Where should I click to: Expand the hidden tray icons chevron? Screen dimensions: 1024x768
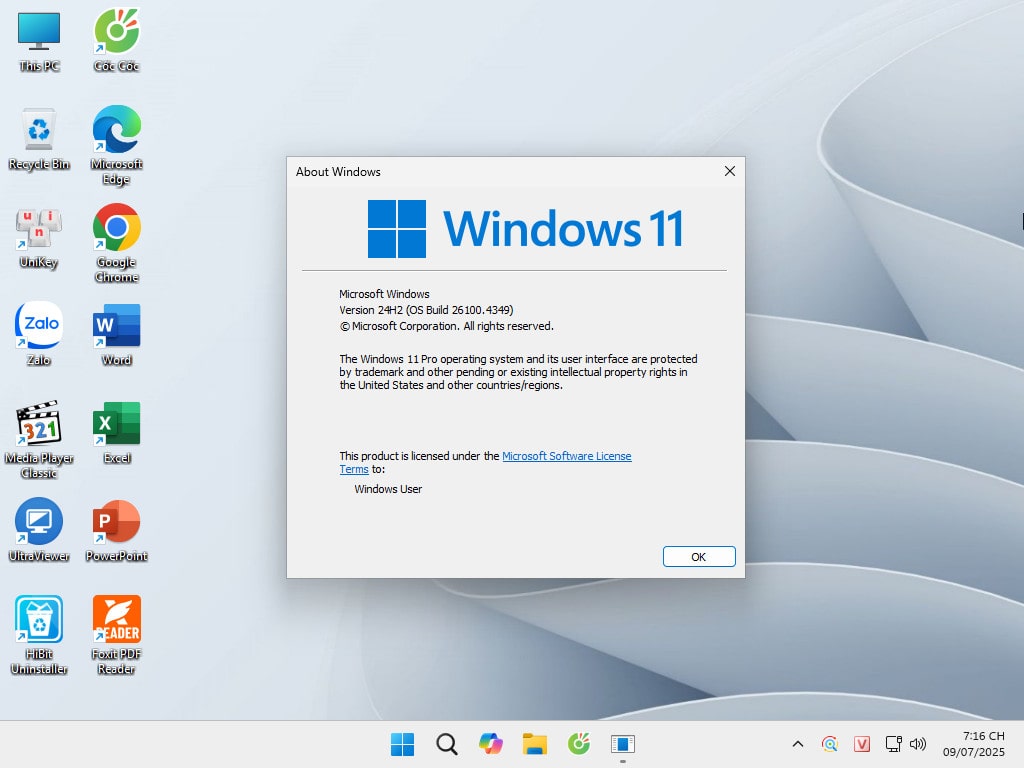pos(798,744)
